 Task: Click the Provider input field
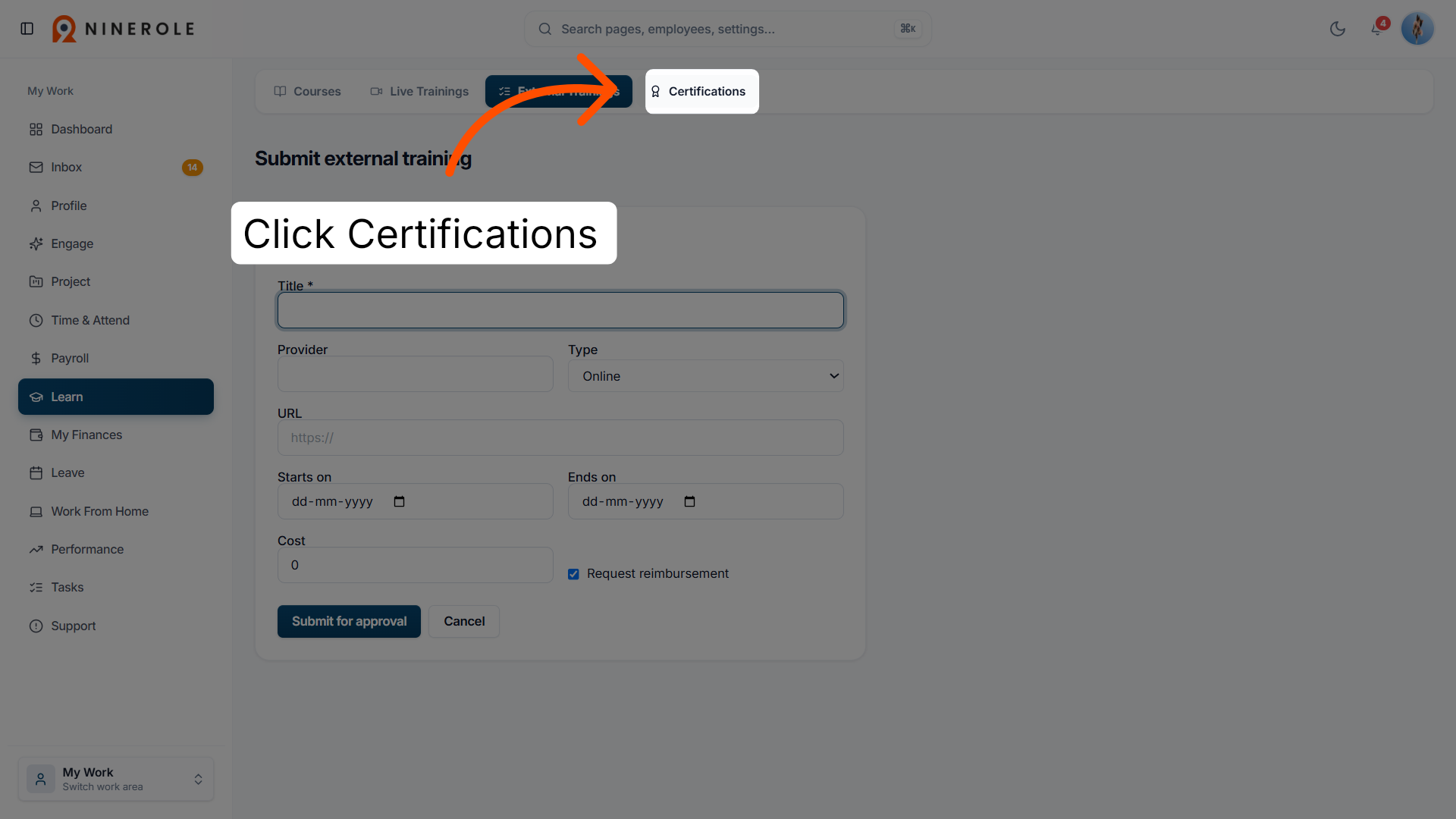click(x=415, y=375)
